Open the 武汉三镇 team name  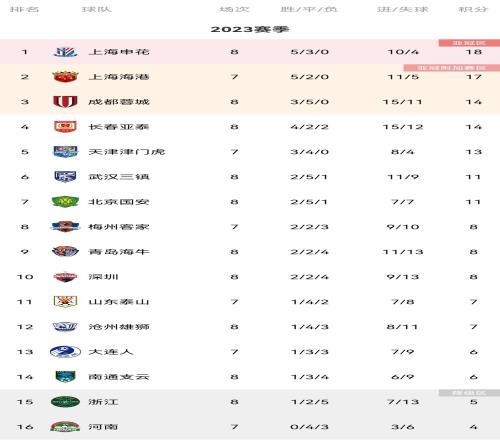[x=119, y=177]
